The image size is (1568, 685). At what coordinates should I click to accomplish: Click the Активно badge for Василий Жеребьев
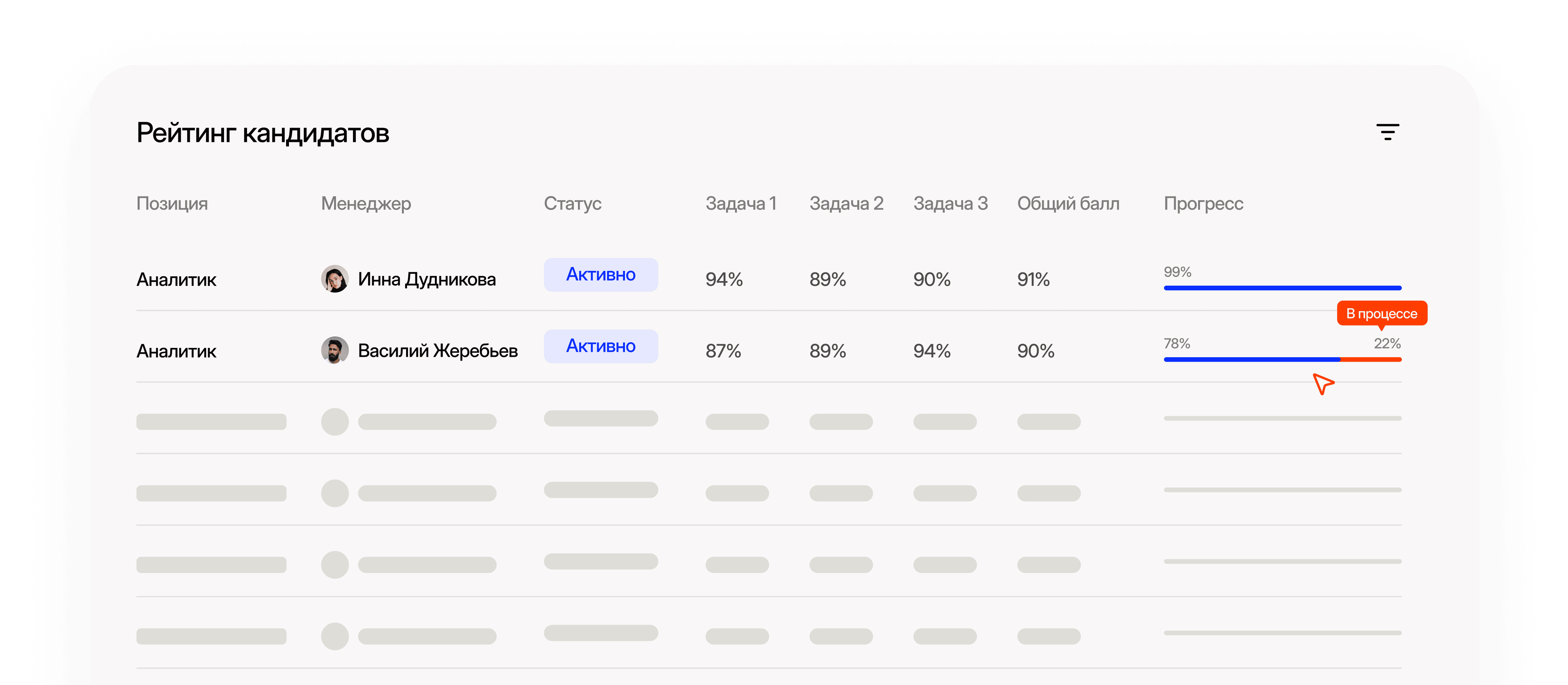600,346
